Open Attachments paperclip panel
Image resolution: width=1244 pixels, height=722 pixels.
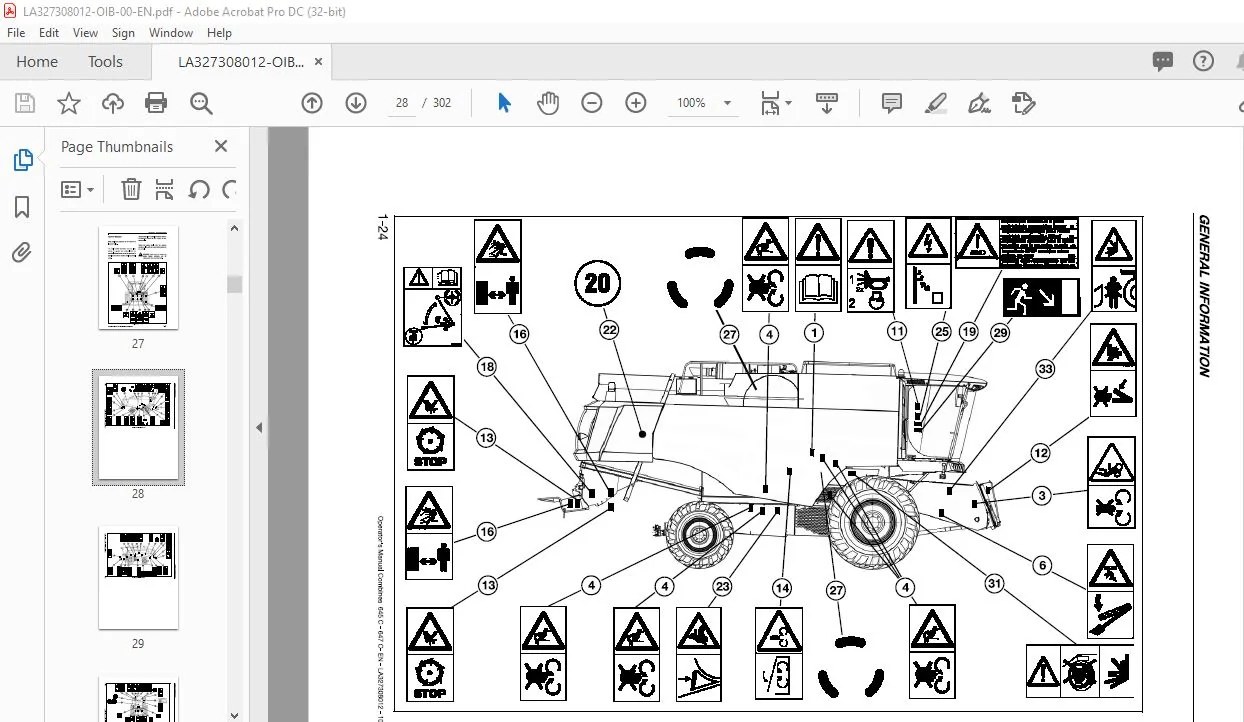point(22,252)
